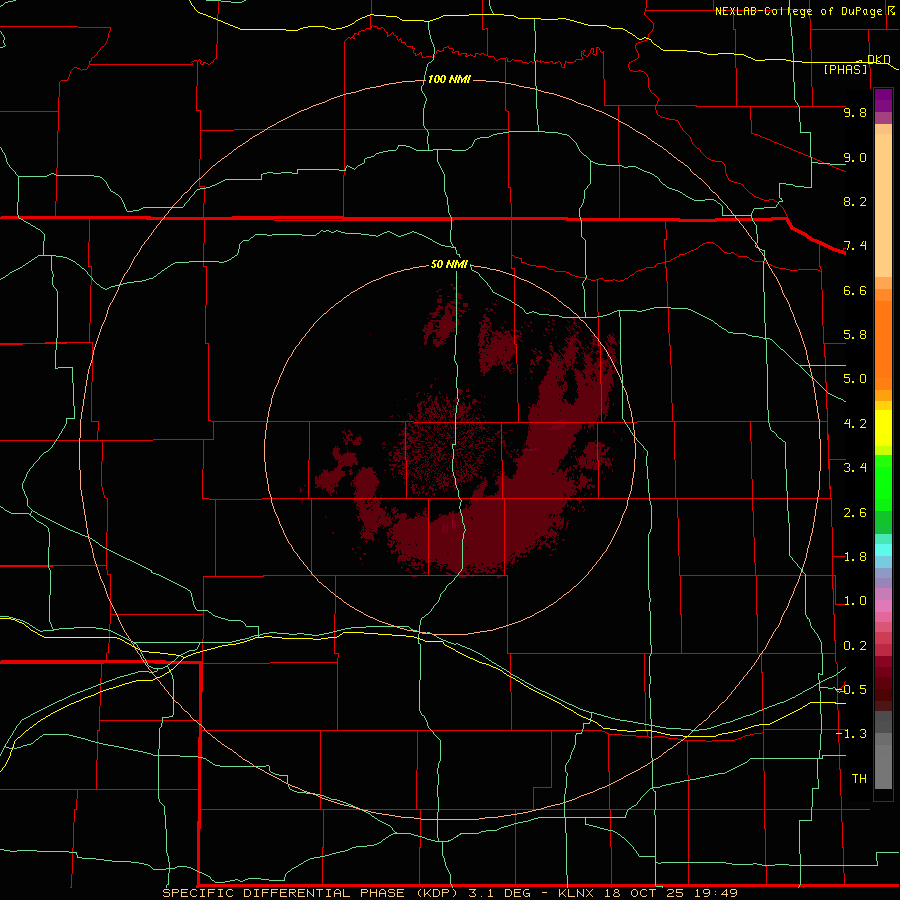Click the 2.6 value on color scale

(x=855, y=513)
